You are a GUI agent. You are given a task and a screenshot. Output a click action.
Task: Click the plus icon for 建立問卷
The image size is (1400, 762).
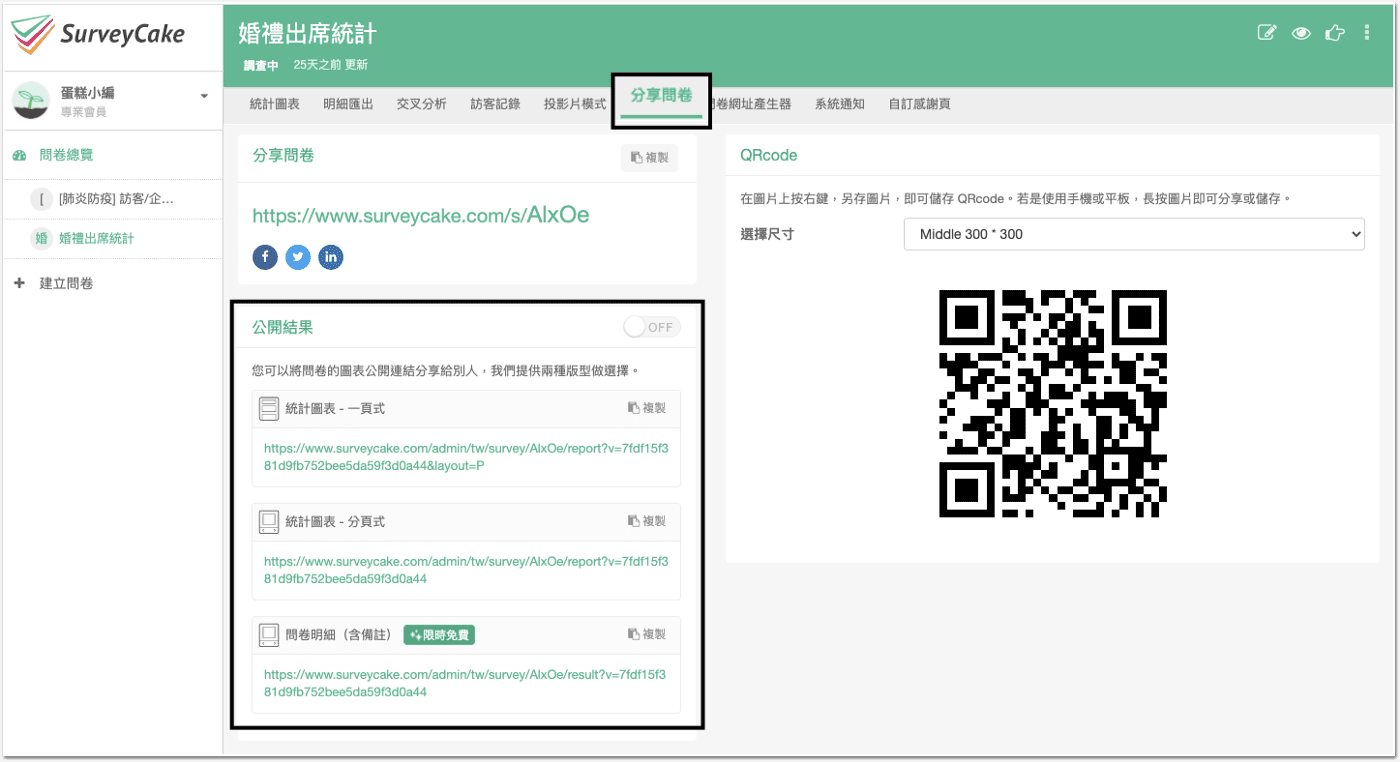[19, 284]
